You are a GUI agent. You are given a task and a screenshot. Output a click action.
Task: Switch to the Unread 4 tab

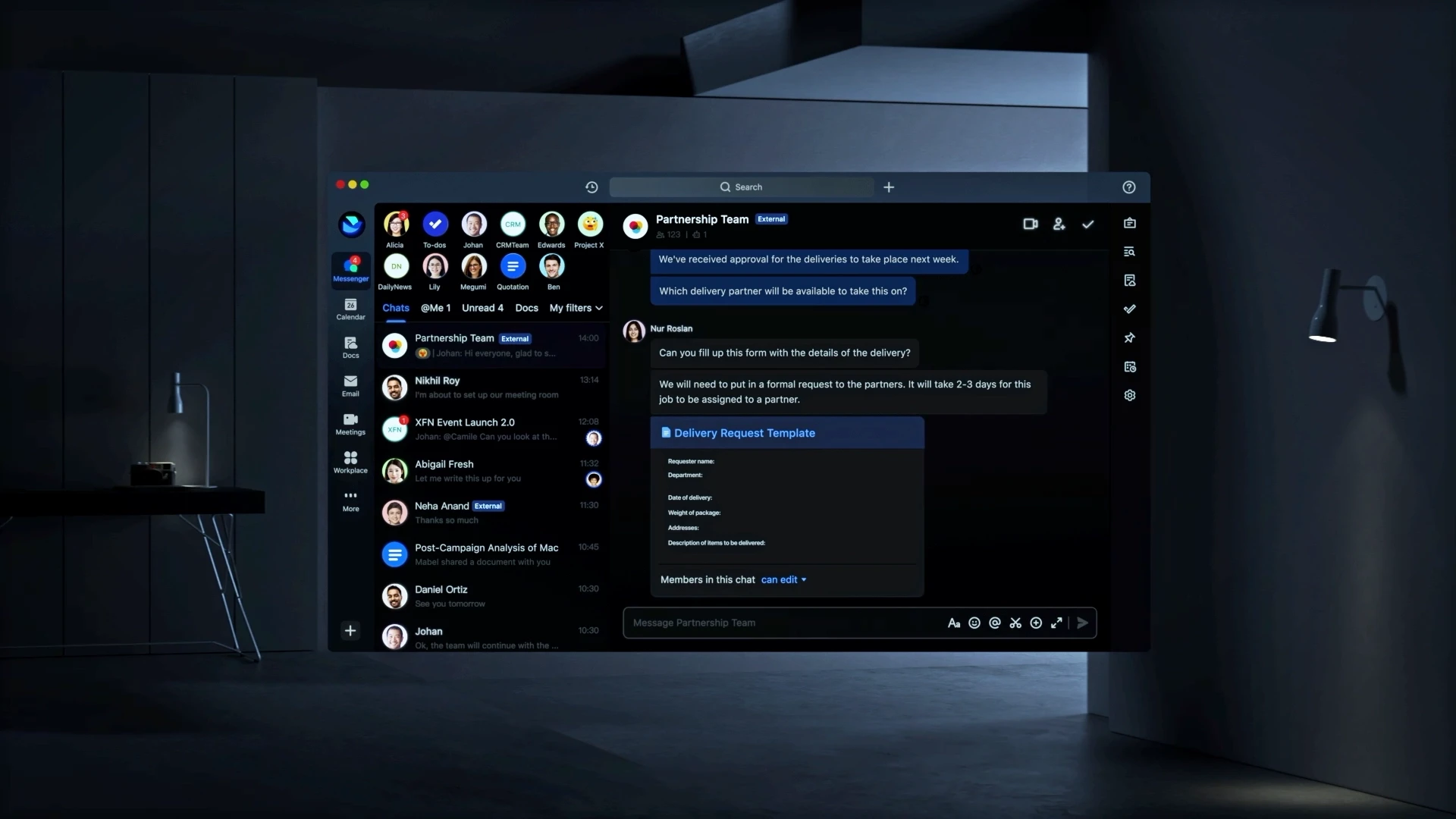coord(482,308)
